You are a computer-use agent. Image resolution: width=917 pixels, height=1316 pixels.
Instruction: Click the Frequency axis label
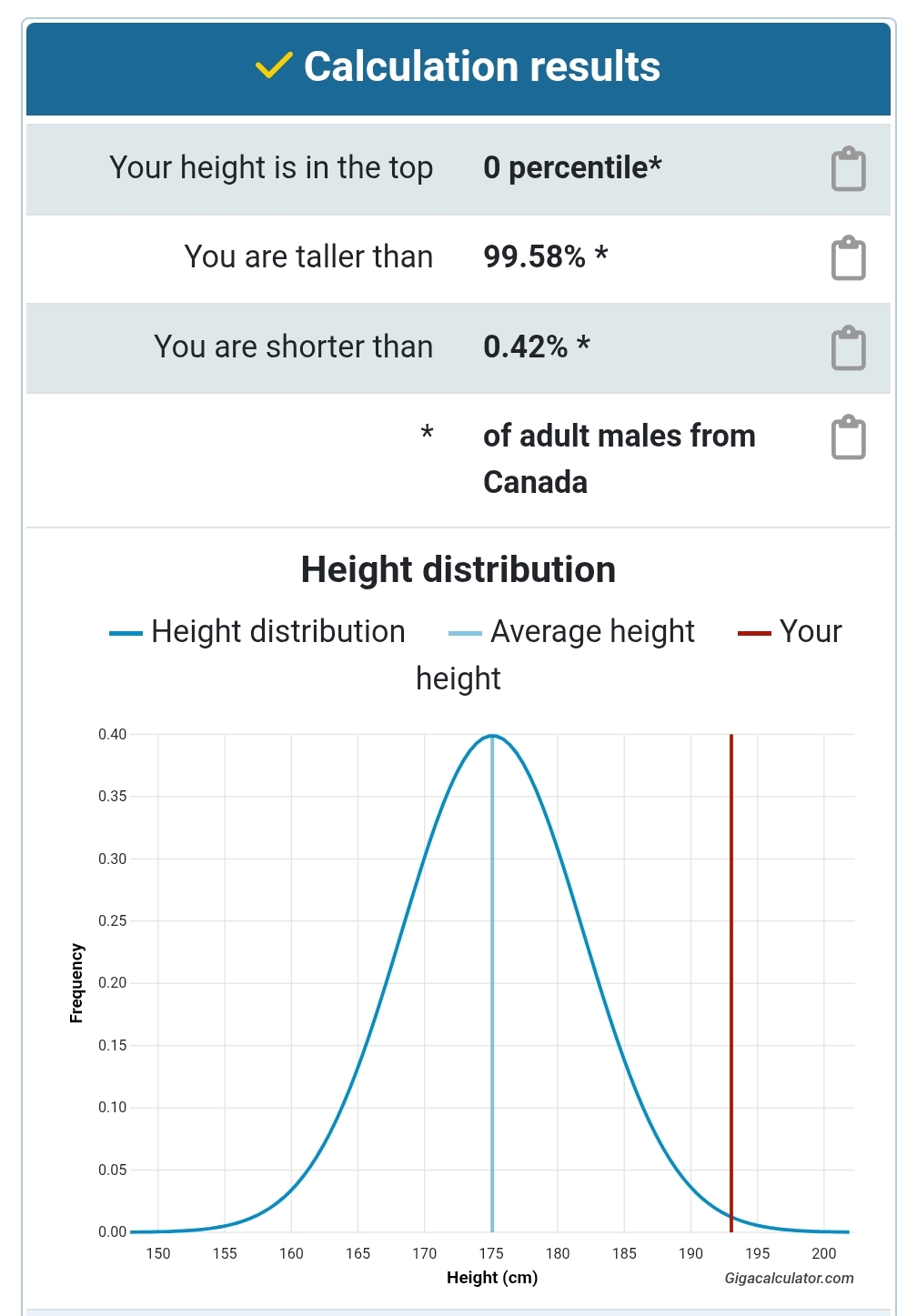[x=76, y=983]
